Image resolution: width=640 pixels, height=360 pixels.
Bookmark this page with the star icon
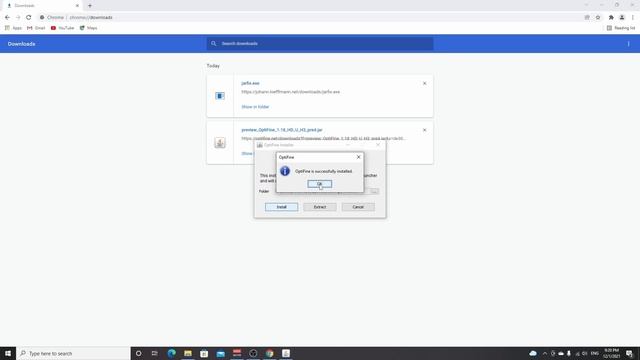(x=598, y=18)
